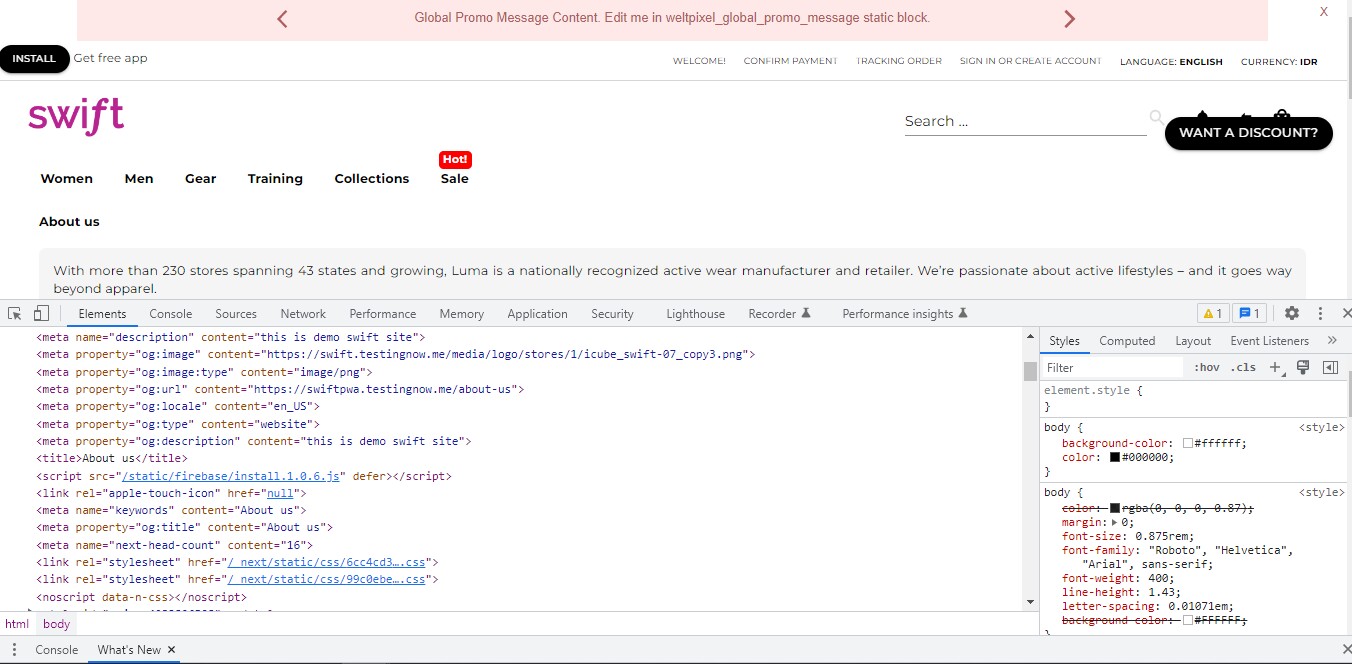Screen dimensions: 1352x664
Task: Open the Lighthouse tab
Action: tap(695, 313)
